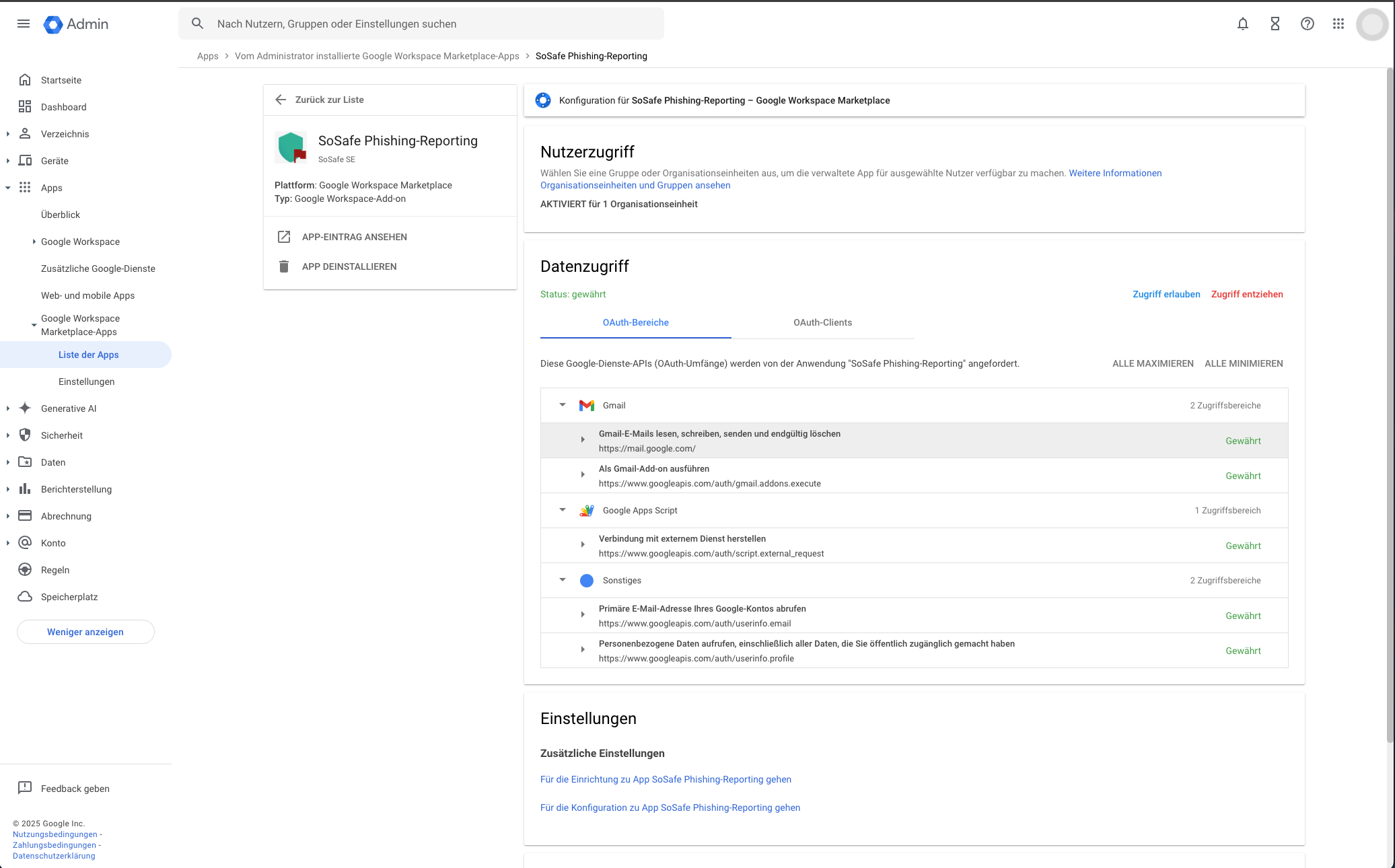Click the Gmail icon in the scopes list

coord(587,405)
